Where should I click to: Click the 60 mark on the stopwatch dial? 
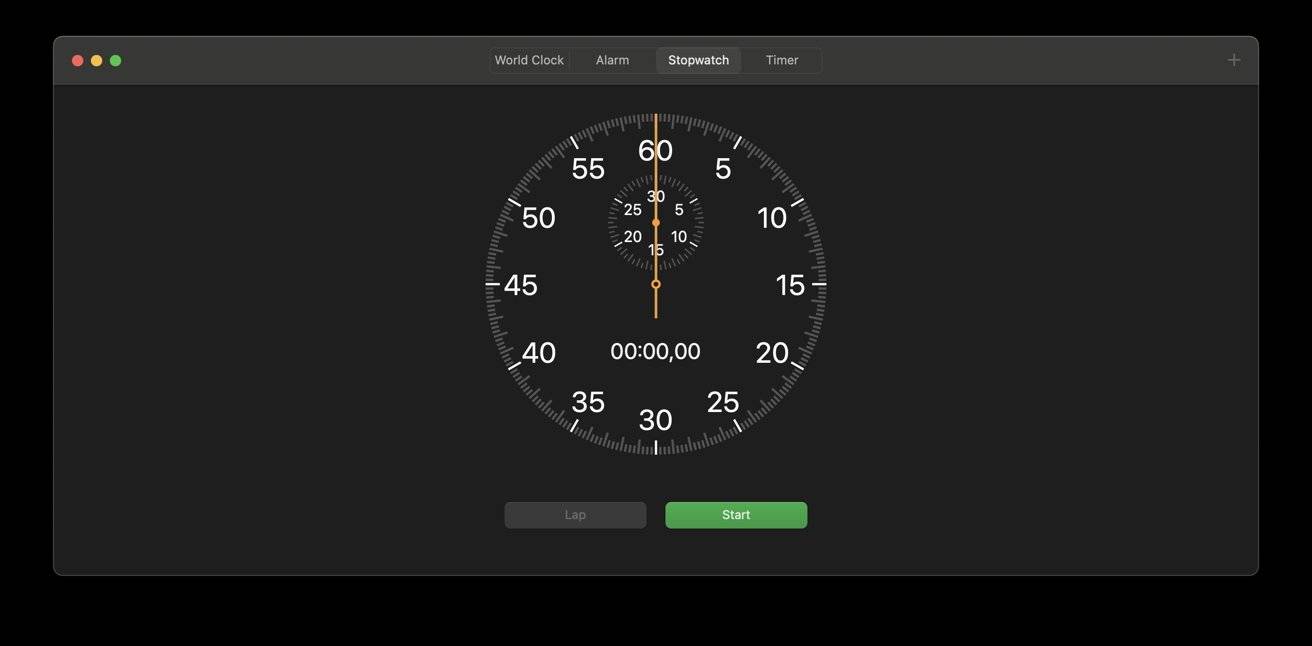click(656, 151)
